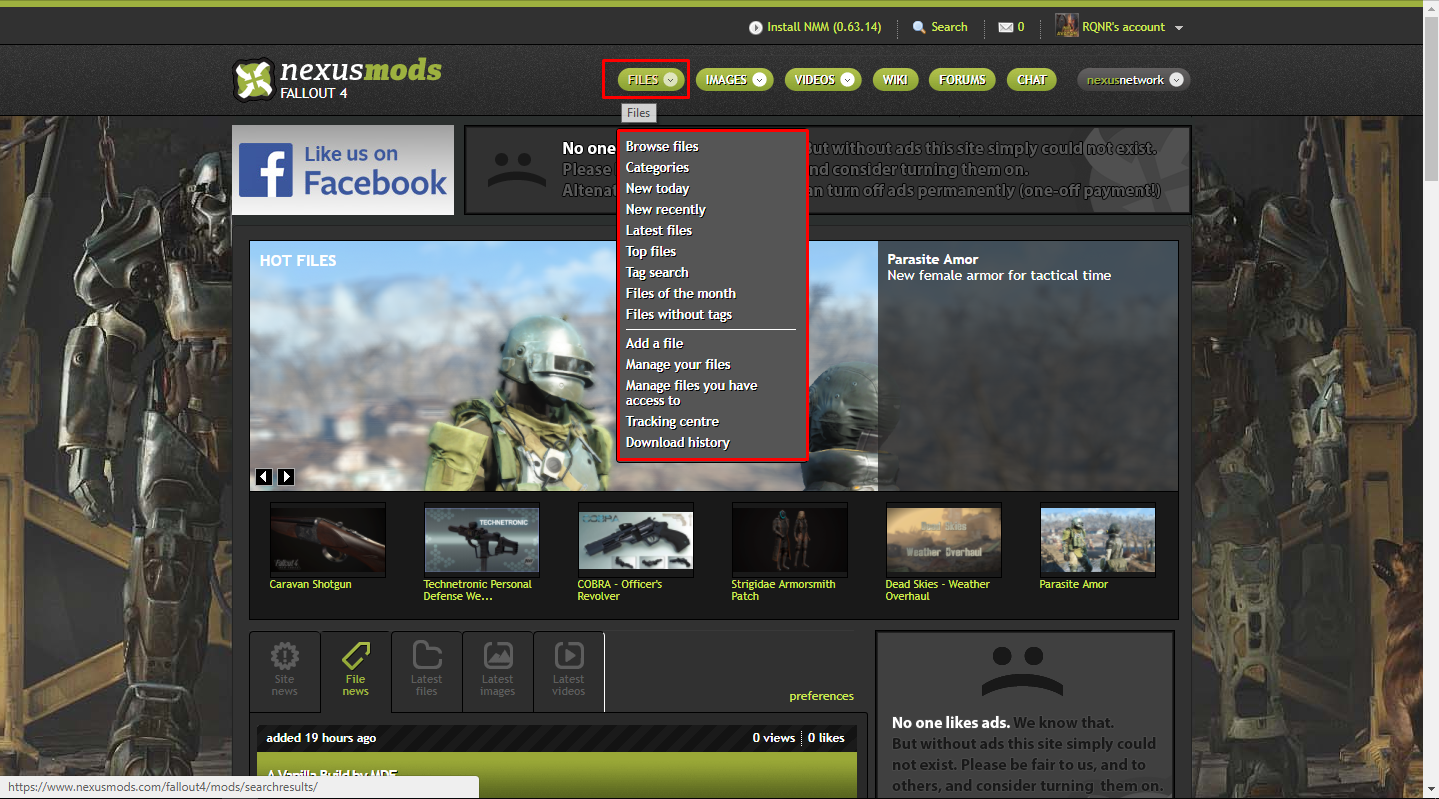Viewport: 1439px width, 799px height.
Task: Choose New recently in the Files menu
Action: click(665, 209)
